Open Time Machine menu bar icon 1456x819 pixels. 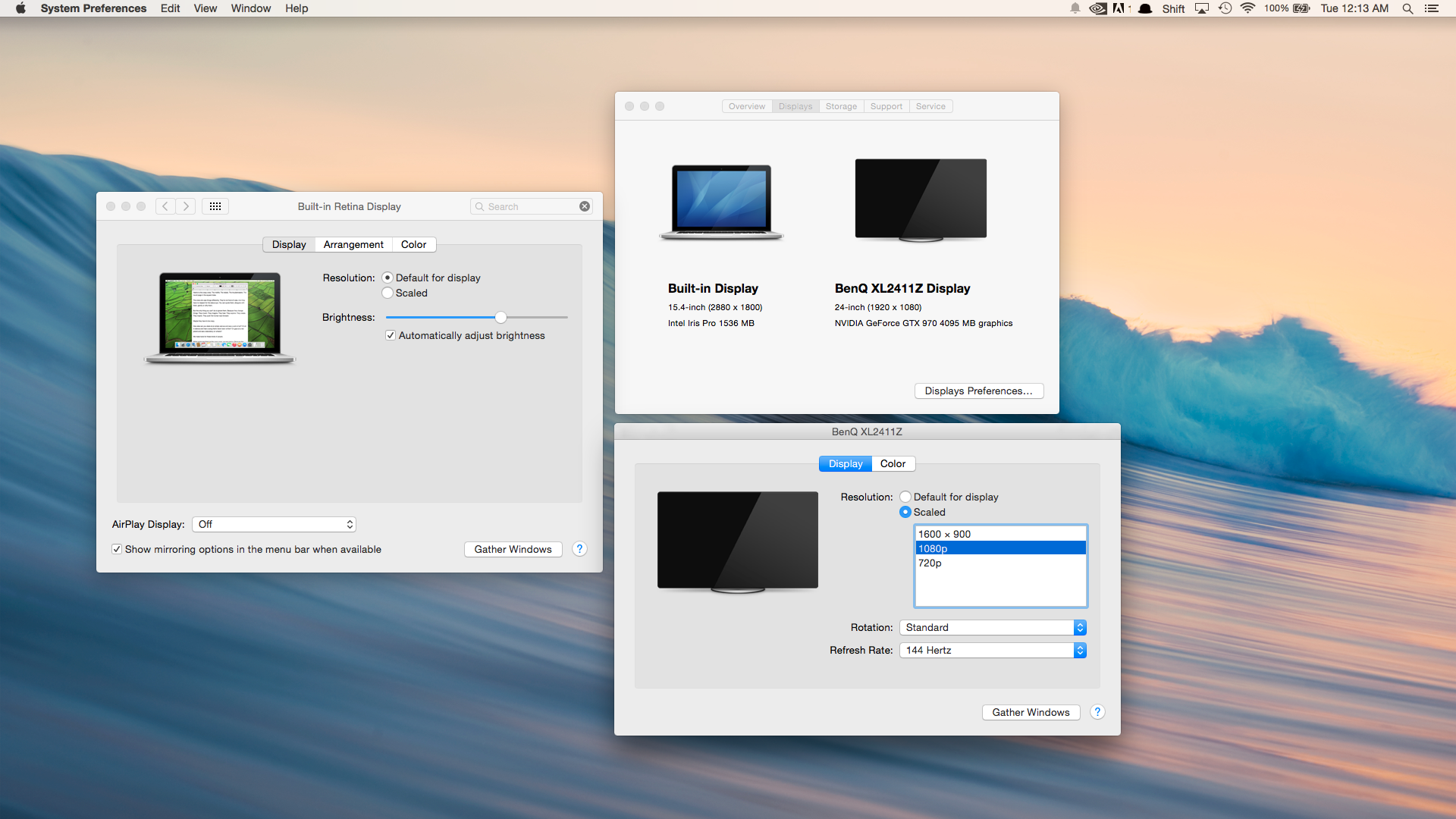pos(1225,8)
